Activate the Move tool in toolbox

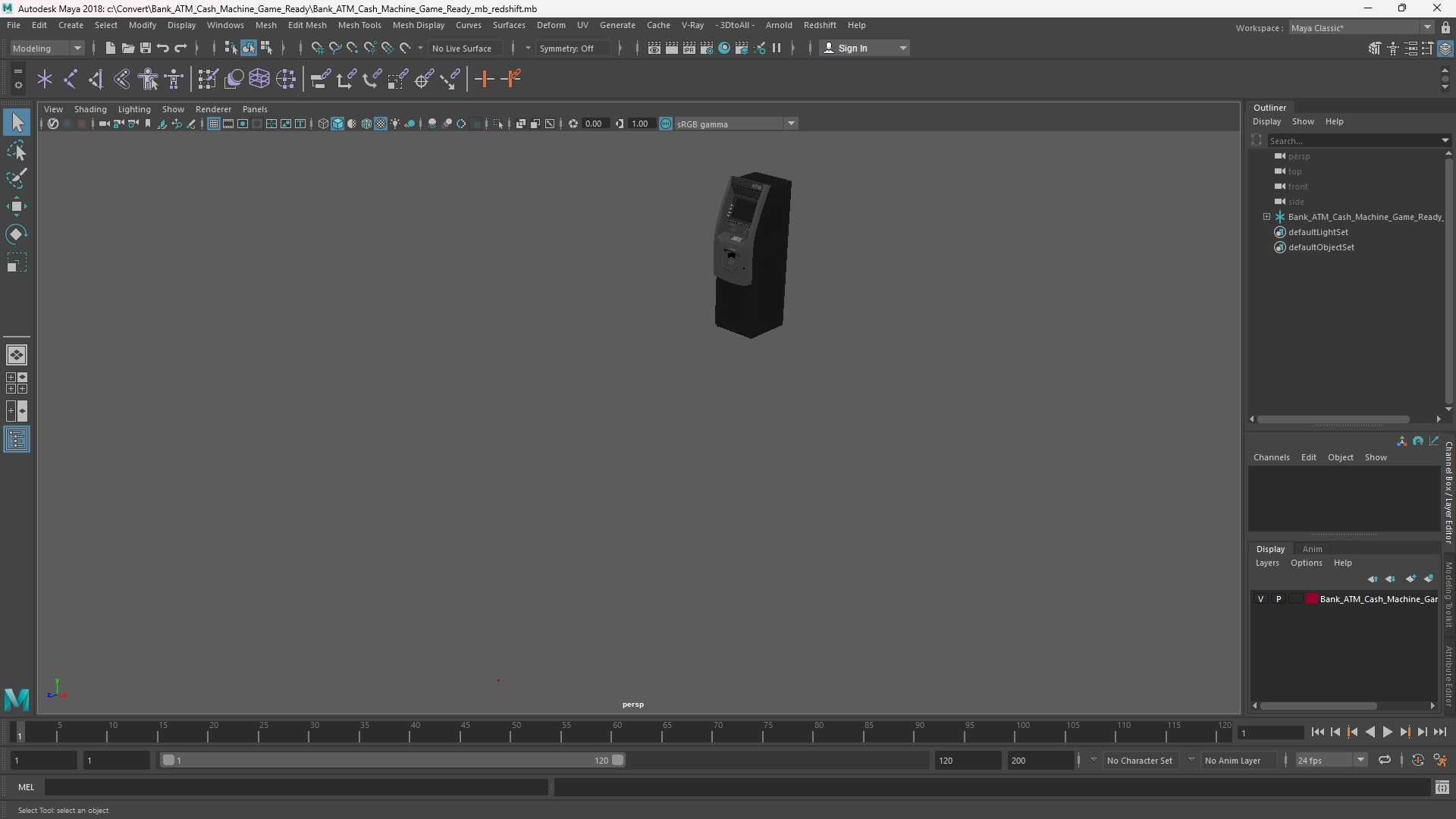click(17, 206)
